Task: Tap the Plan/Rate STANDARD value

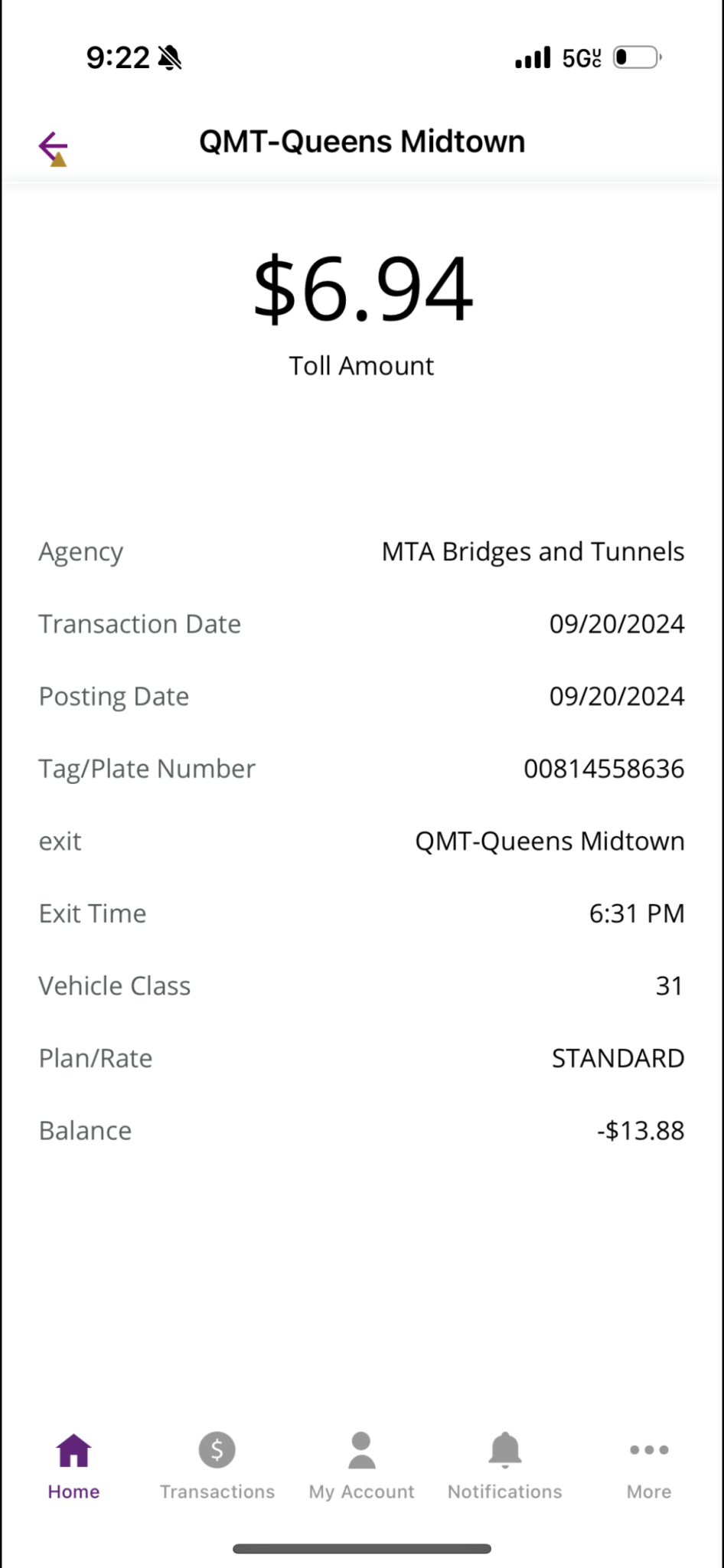Action: (618, 1058)
